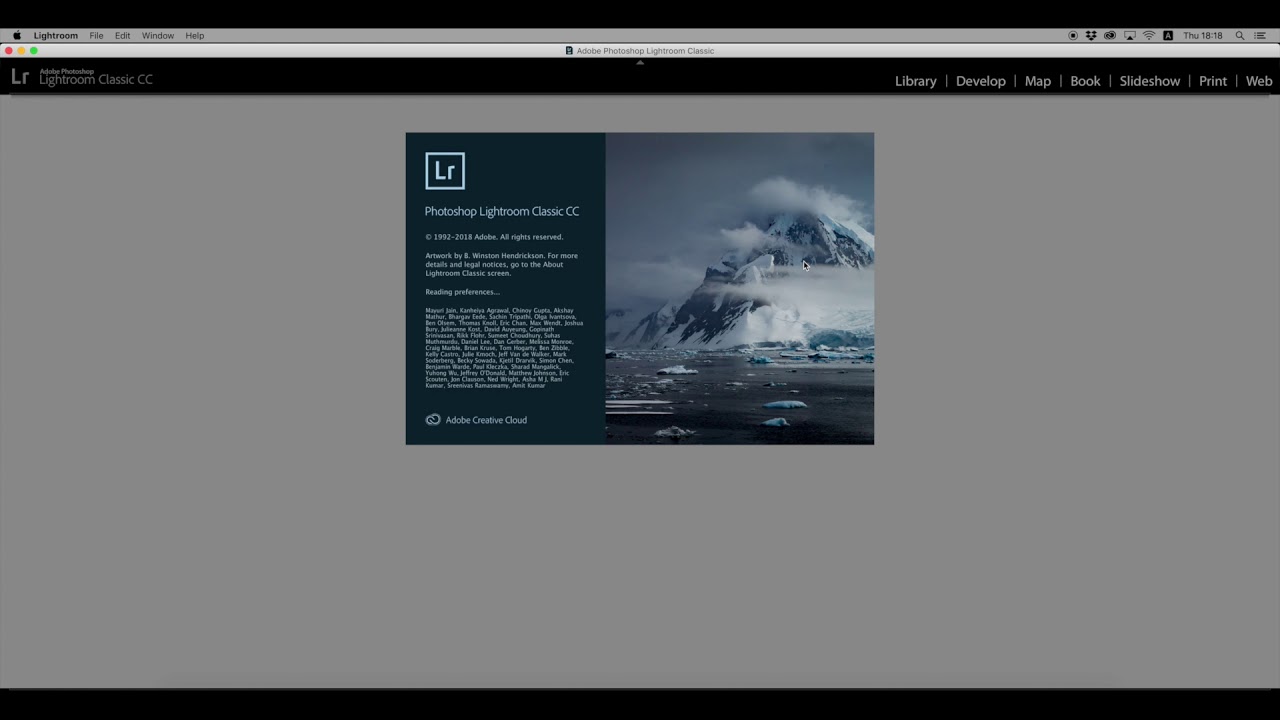Open the Window menu
Screen dimensions: 1280x720
pos(158,35)
